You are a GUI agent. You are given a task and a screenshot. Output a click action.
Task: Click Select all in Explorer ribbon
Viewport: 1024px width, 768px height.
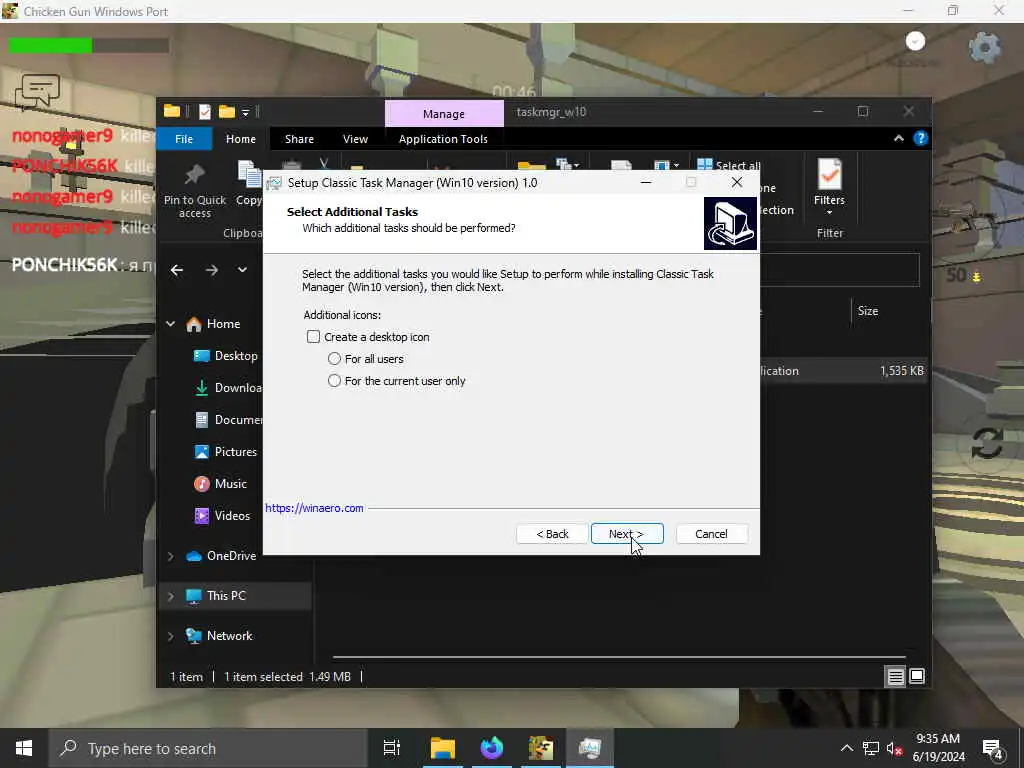(729, 165)
